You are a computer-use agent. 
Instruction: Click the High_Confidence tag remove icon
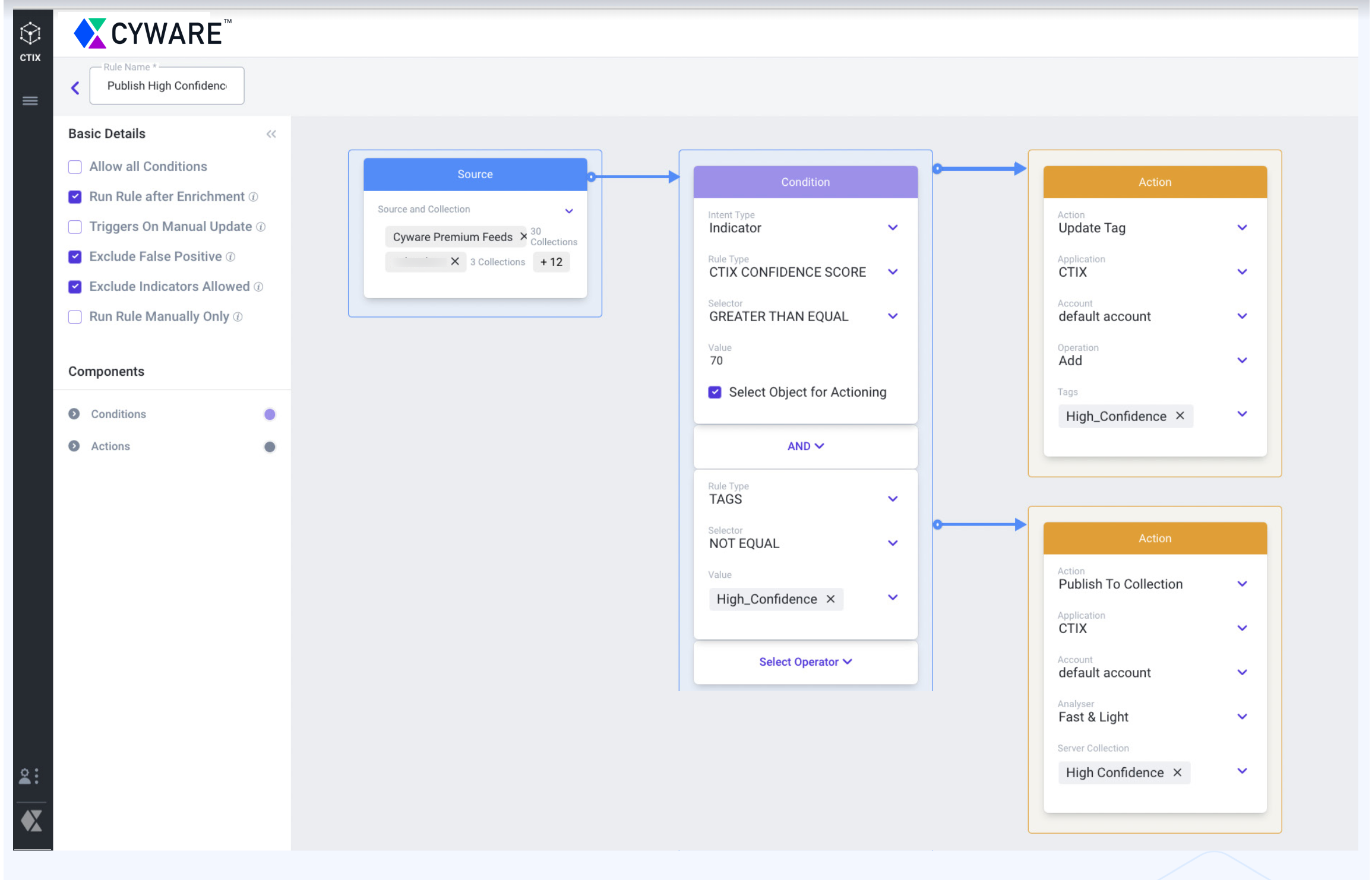(1180, 416)
